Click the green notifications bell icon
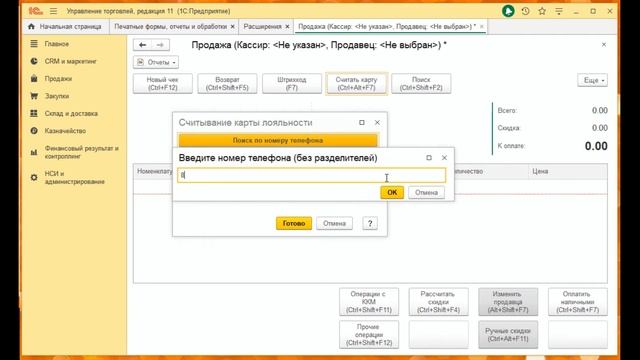This screenshot has width=640, height=360. pyautogui.click(x=508, y=11)
